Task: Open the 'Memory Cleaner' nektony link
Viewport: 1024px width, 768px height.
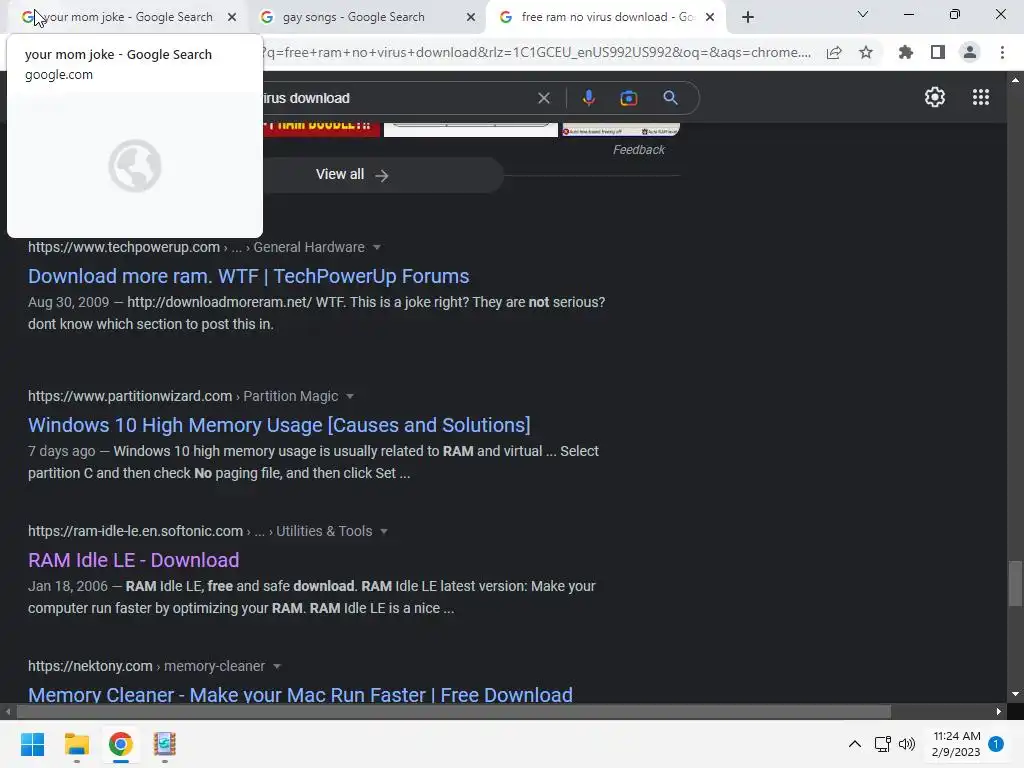Action: [300, 694]
